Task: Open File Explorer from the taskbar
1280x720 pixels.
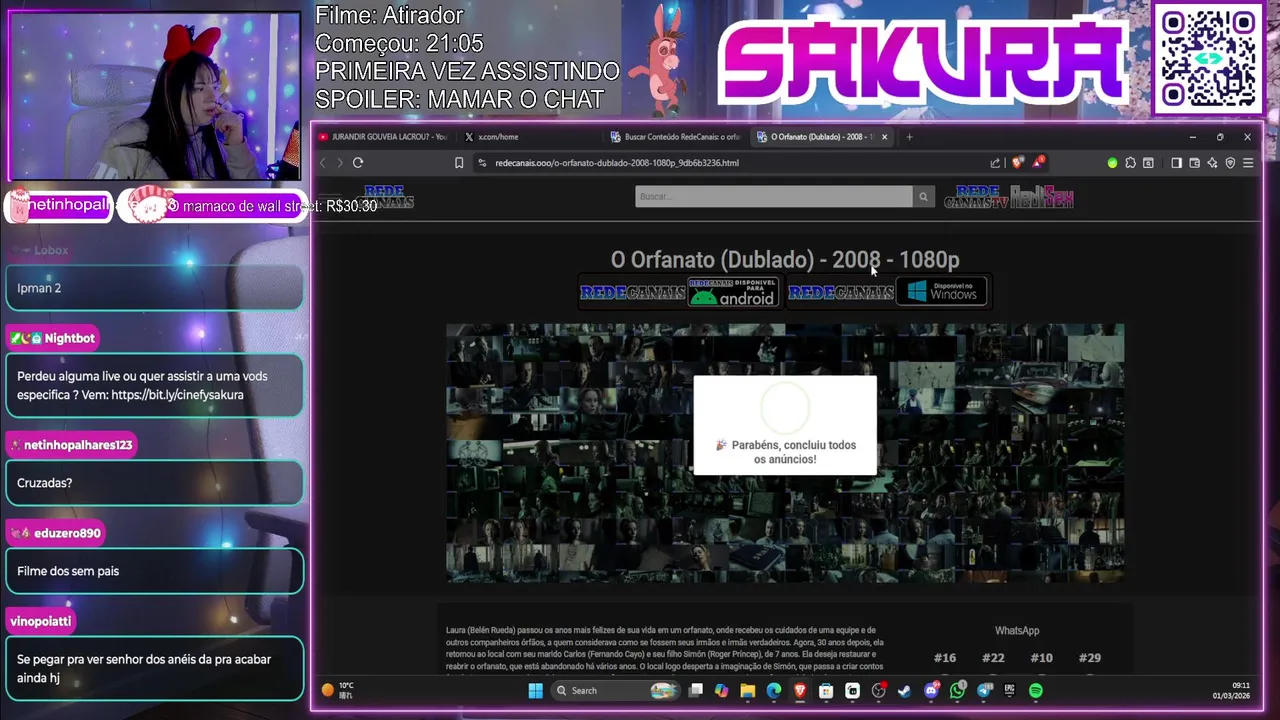Action: (x=748, y=690)
